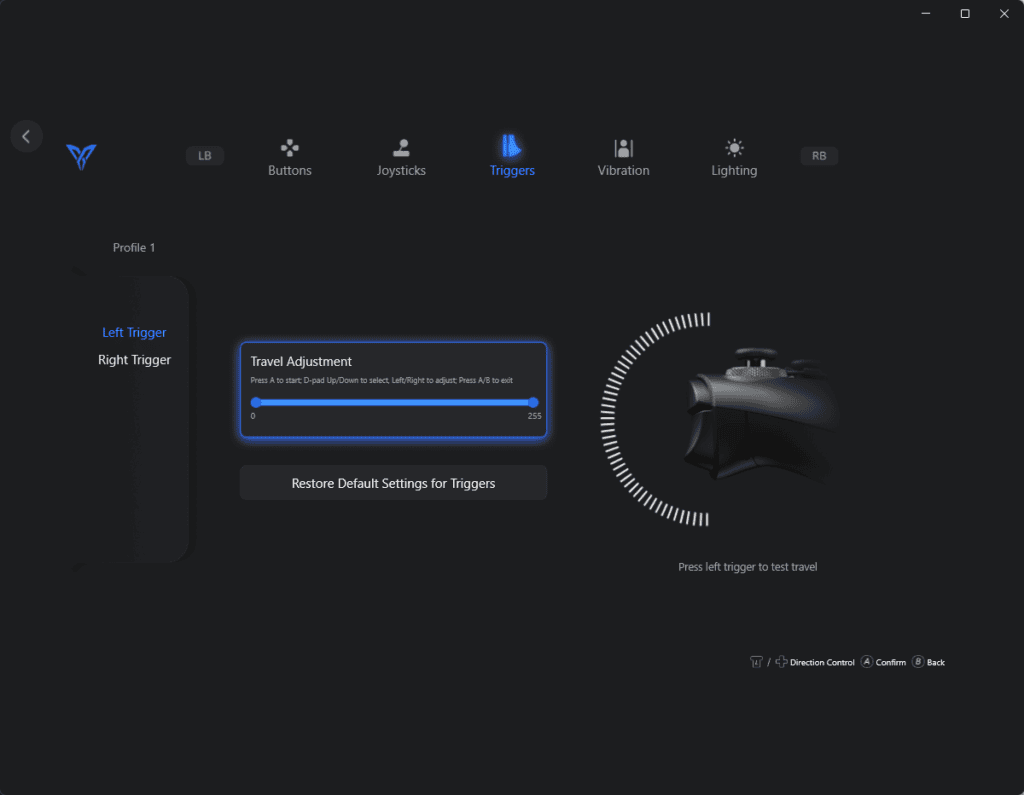Select Right Trigger in the sidebar
Viewport: 1024px width, 795px height.
click(134, 360)
